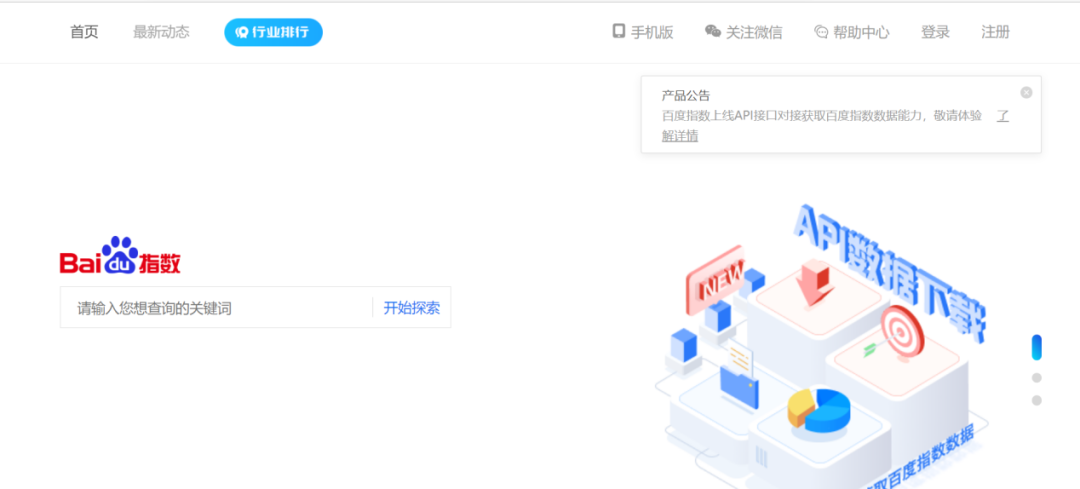This screenshot has width=1080, height=489.
Task: Click 登录 to log in
Action: 935,32
